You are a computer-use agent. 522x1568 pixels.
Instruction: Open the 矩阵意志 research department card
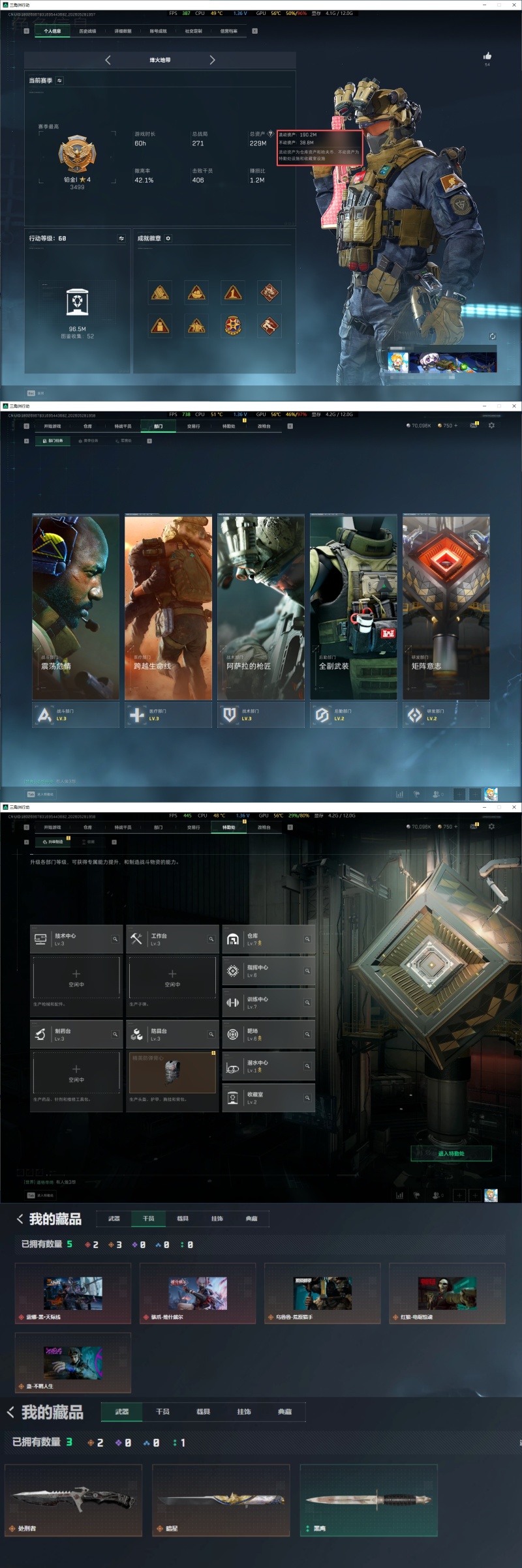tap(446, 607)
